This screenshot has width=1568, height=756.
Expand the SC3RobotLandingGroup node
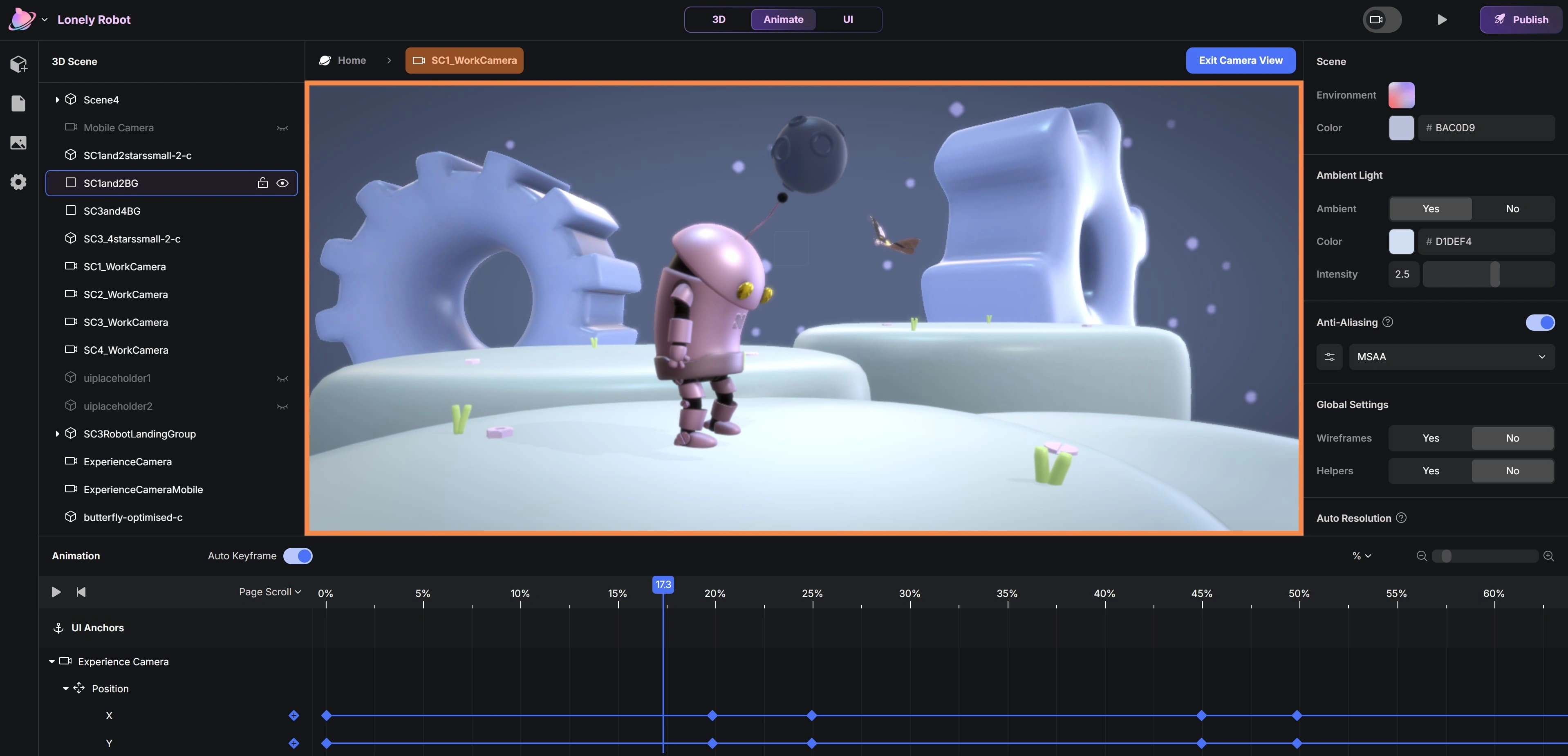pos(57,433)
